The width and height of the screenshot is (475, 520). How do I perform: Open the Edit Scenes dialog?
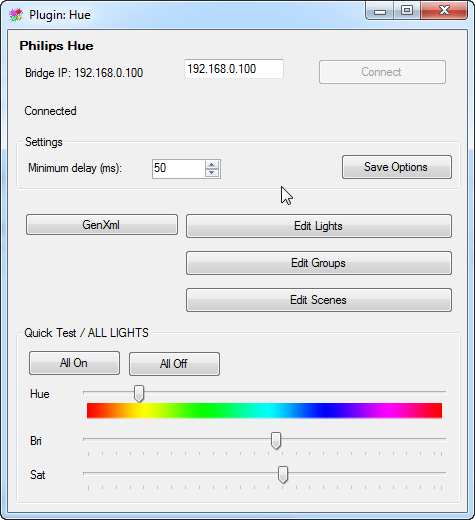[x=319, y=300]
